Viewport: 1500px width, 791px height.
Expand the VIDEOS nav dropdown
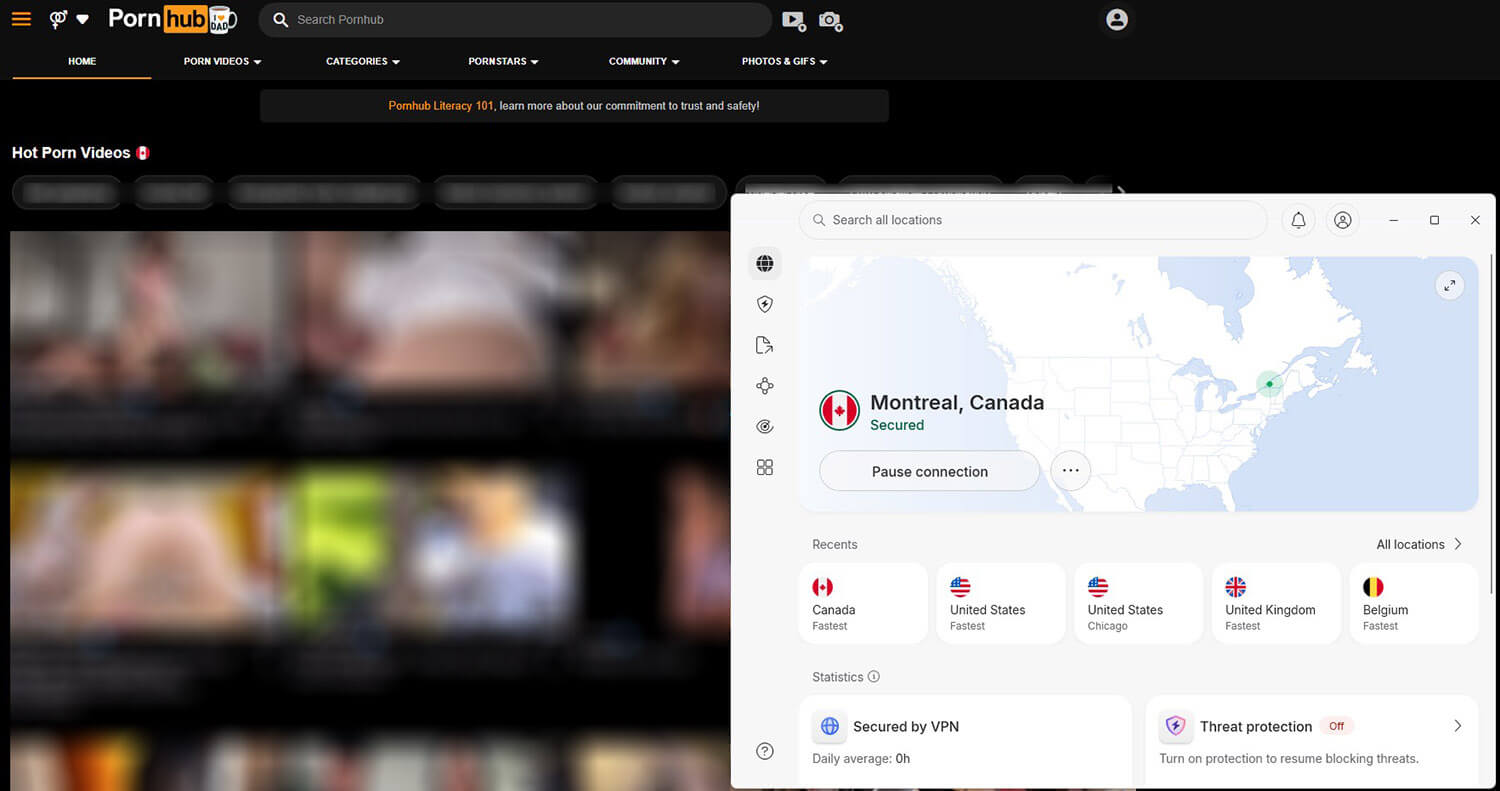pyautogui.click(x=222, y=61)
